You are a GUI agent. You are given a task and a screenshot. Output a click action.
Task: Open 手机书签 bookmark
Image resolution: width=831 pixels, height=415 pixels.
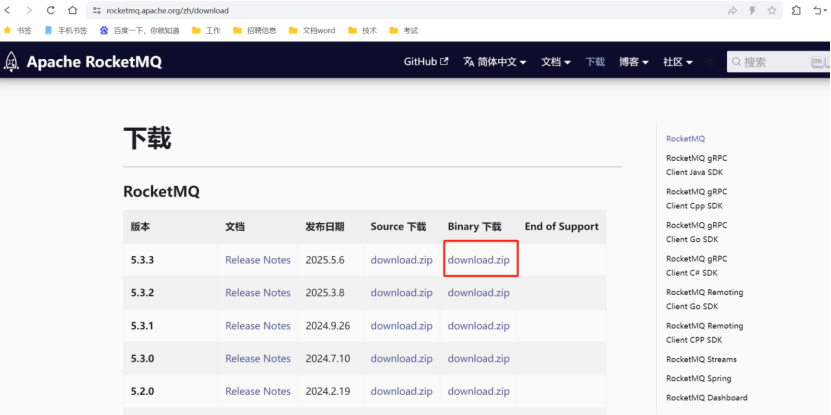tap(66, 31)
